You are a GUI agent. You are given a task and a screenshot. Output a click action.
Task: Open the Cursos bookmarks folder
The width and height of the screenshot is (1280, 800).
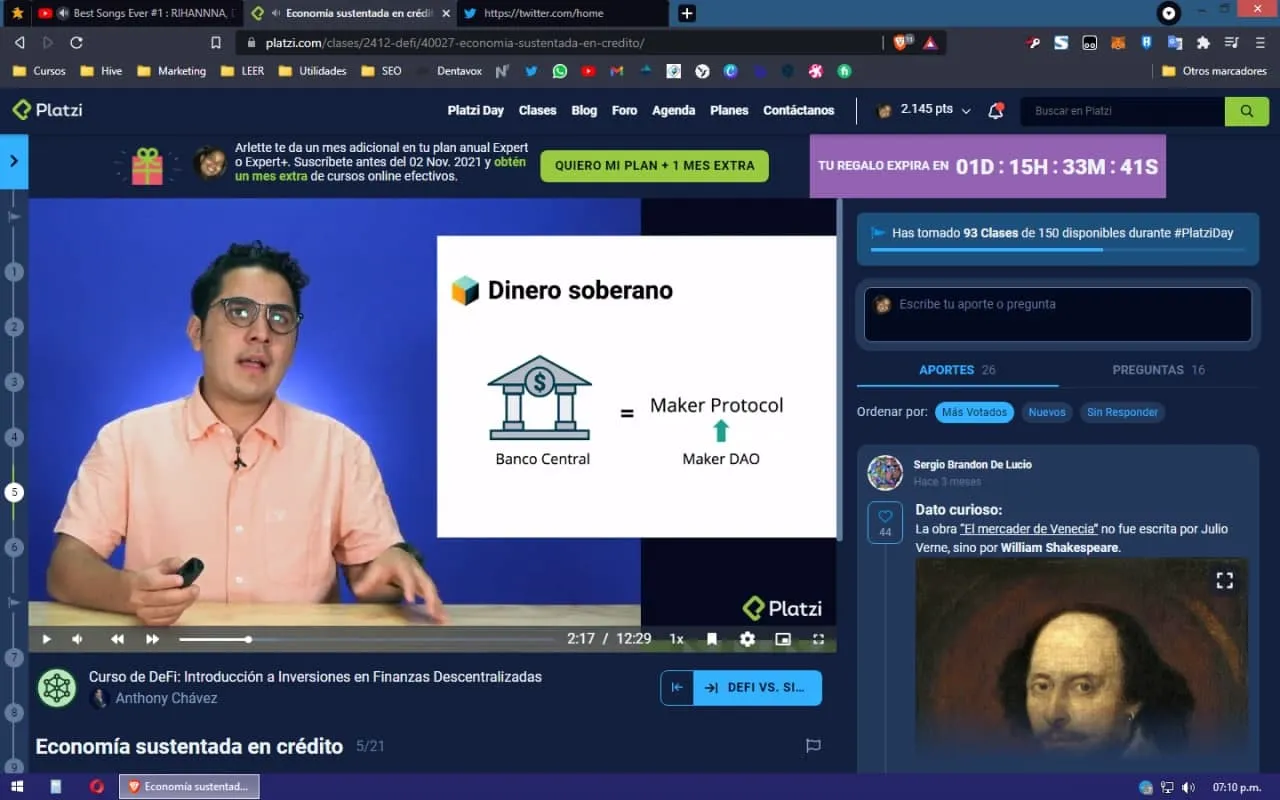[40, 71]
